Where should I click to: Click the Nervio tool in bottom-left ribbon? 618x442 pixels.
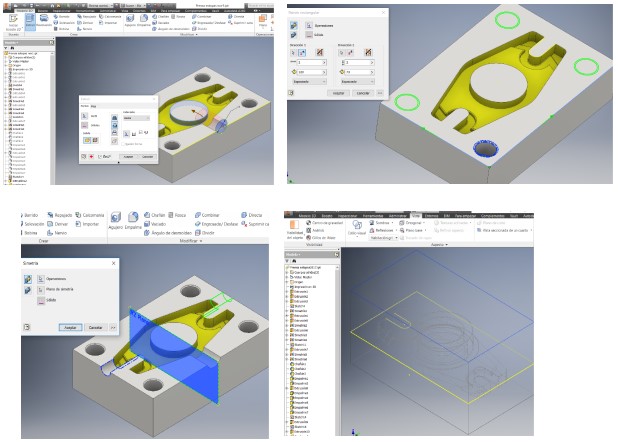tap(57, 233)
